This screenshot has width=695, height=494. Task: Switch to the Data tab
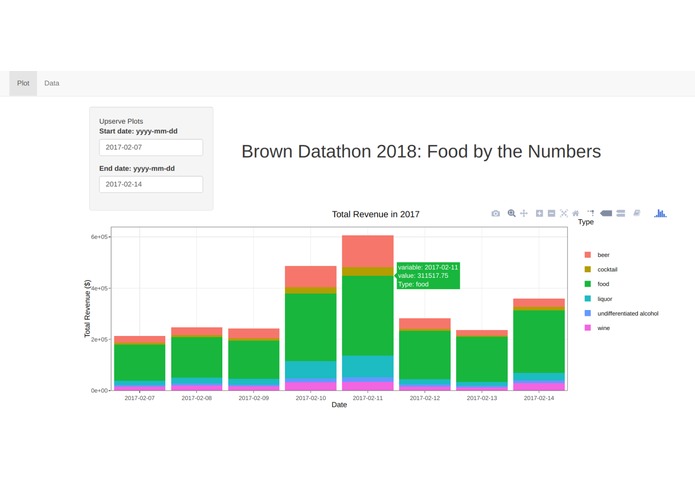click(x=52, y=83)
